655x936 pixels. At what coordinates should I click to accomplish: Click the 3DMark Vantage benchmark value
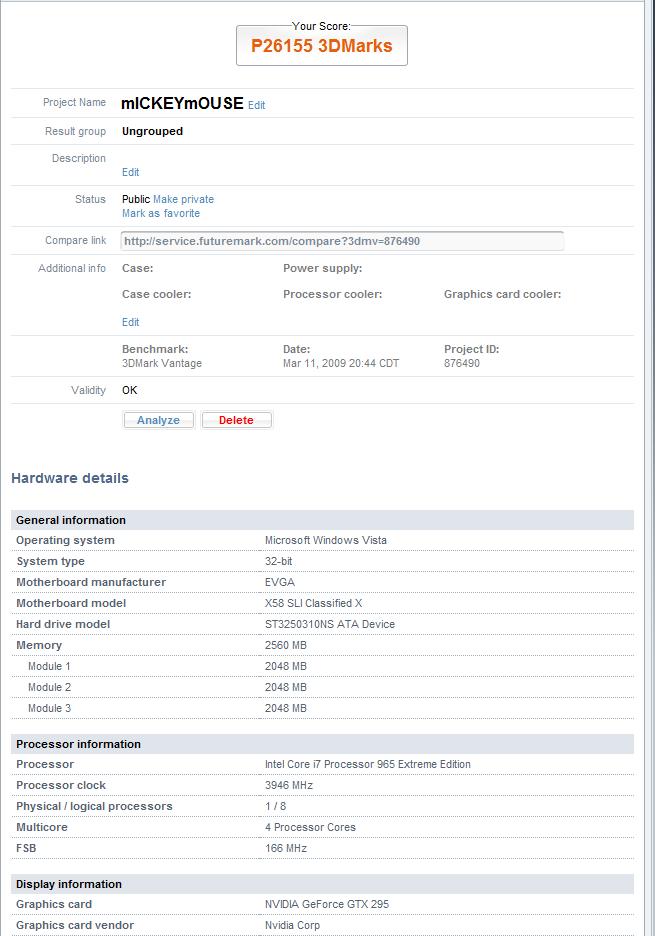point(162,363)
